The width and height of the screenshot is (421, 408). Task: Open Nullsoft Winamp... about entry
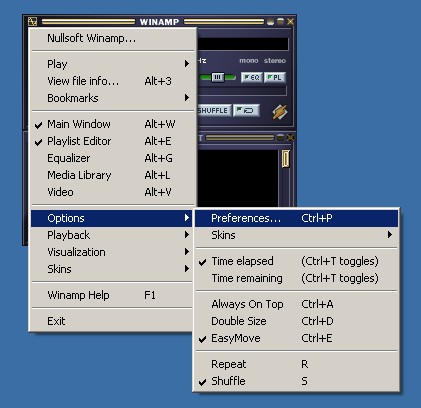[x=112, y=38]
